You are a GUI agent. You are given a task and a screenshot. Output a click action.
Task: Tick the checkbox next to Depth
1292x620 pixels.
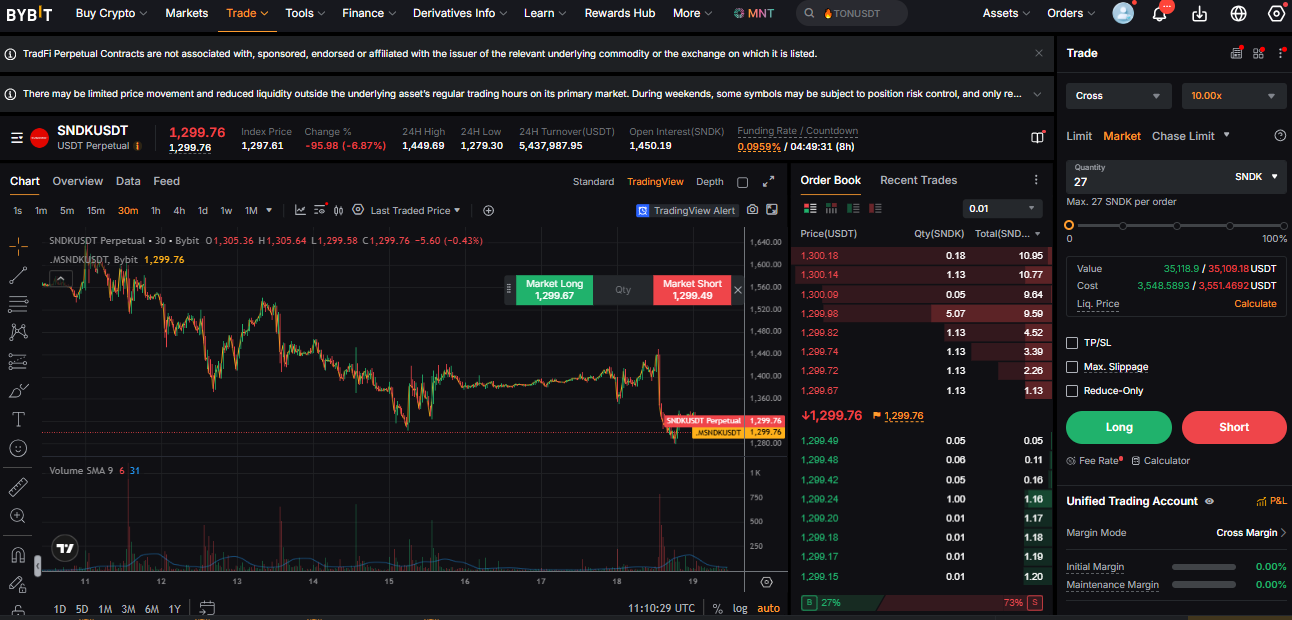pos(742,182)
